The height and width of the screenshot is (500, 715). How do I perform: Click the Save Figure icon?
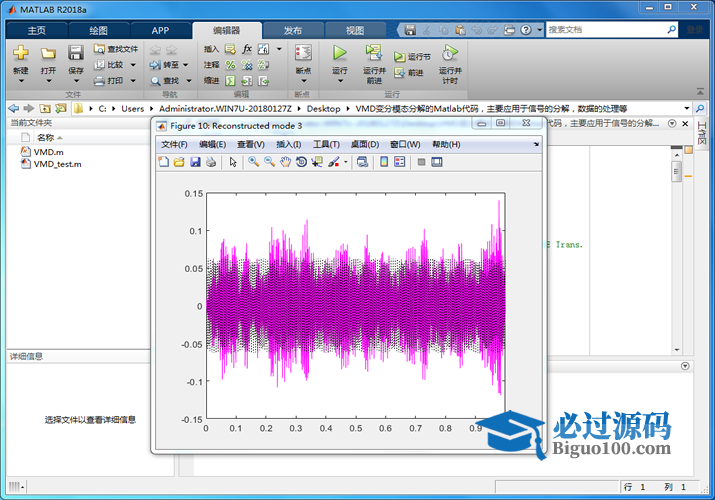pyautogui.click(x=195, y=162)
